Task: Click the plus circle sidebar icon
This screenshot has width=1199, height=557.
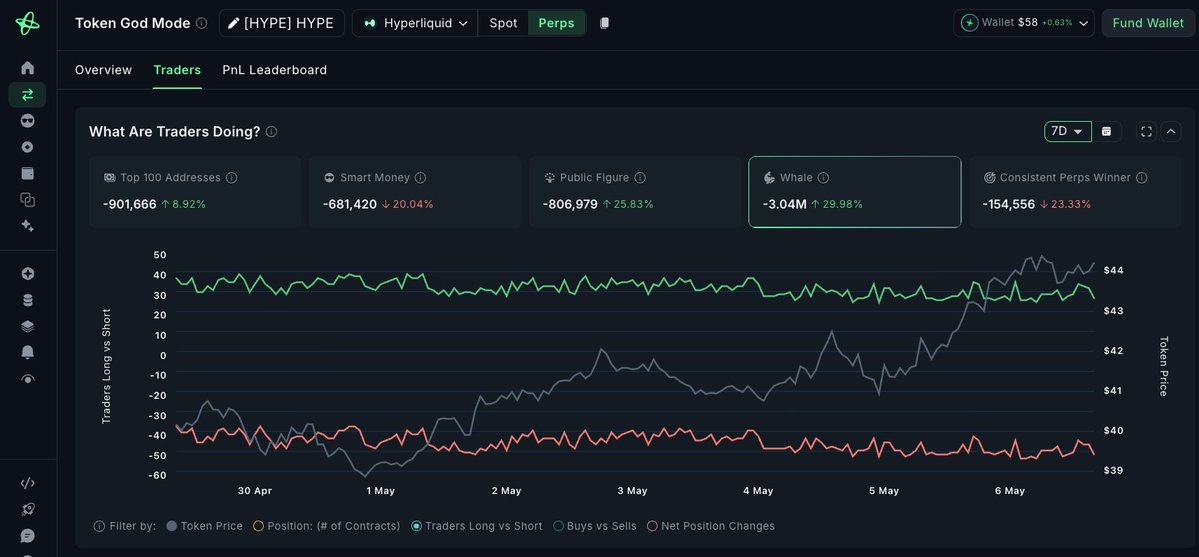Action: (28, 274)
